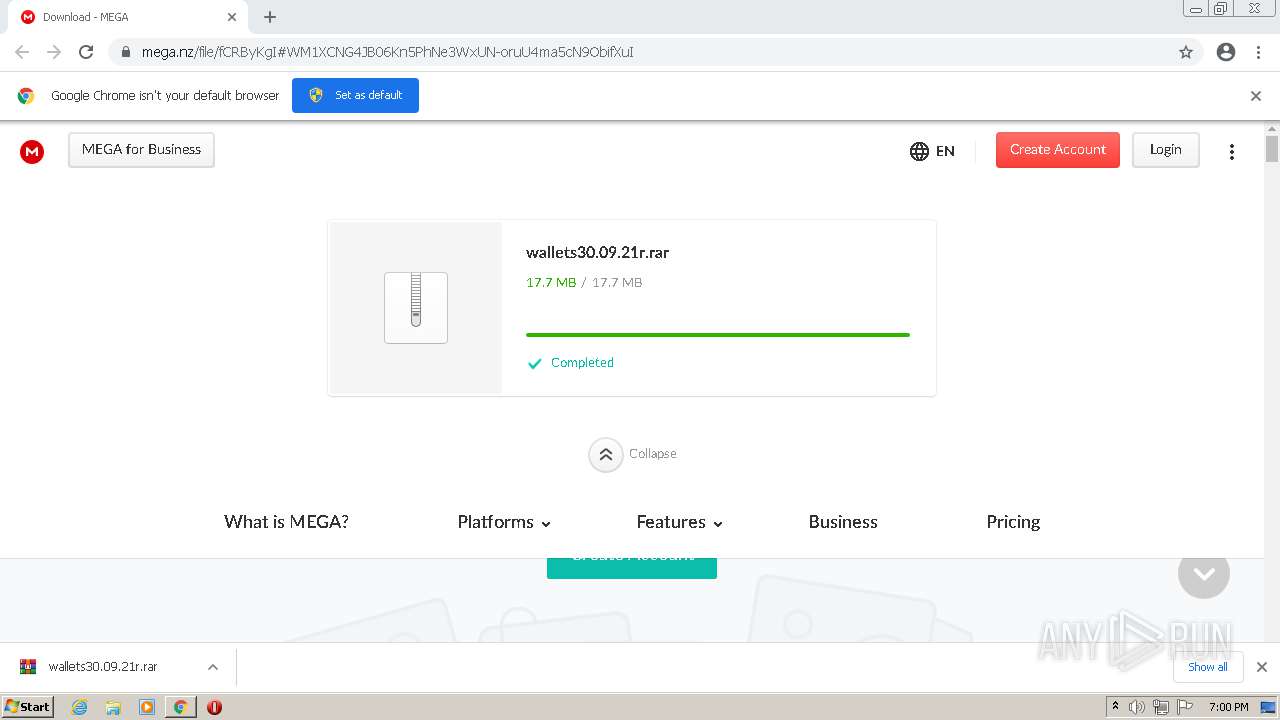Reload the page
The image size is (1280, 720).
(x=86, y=52)
